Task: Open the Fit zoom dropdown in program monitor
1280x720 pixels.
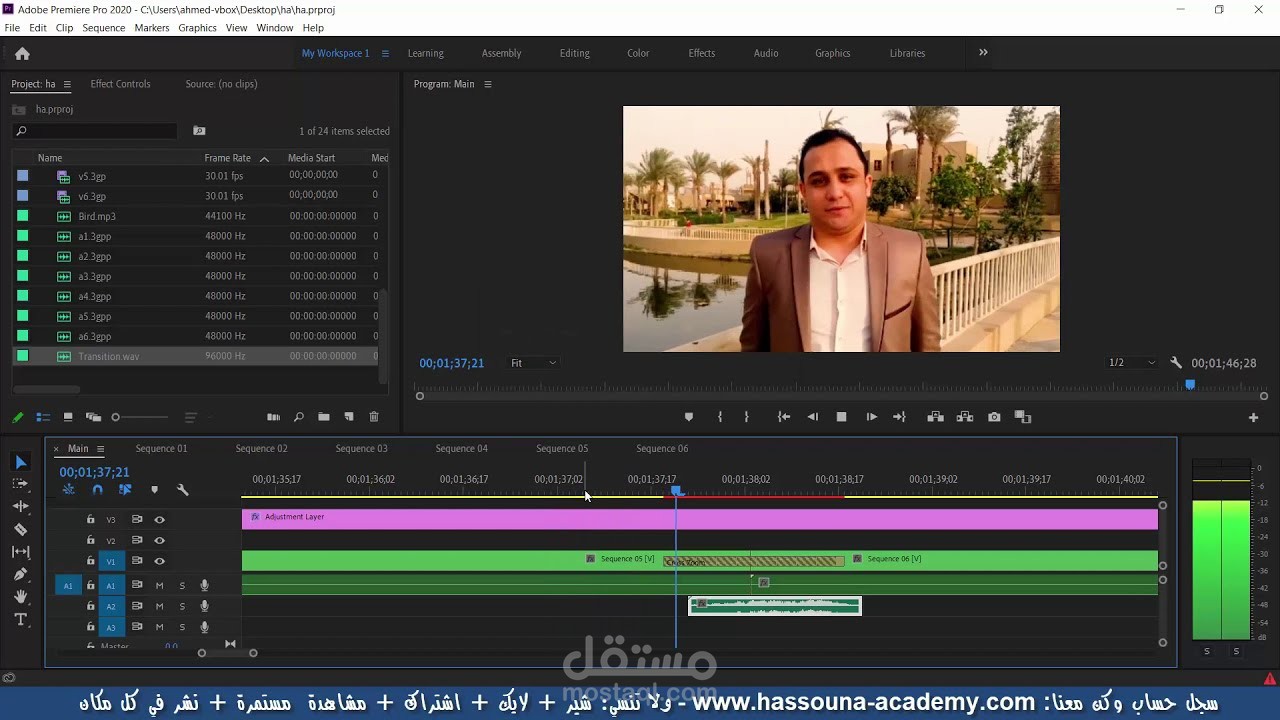Action: click(x=533, y=362)
